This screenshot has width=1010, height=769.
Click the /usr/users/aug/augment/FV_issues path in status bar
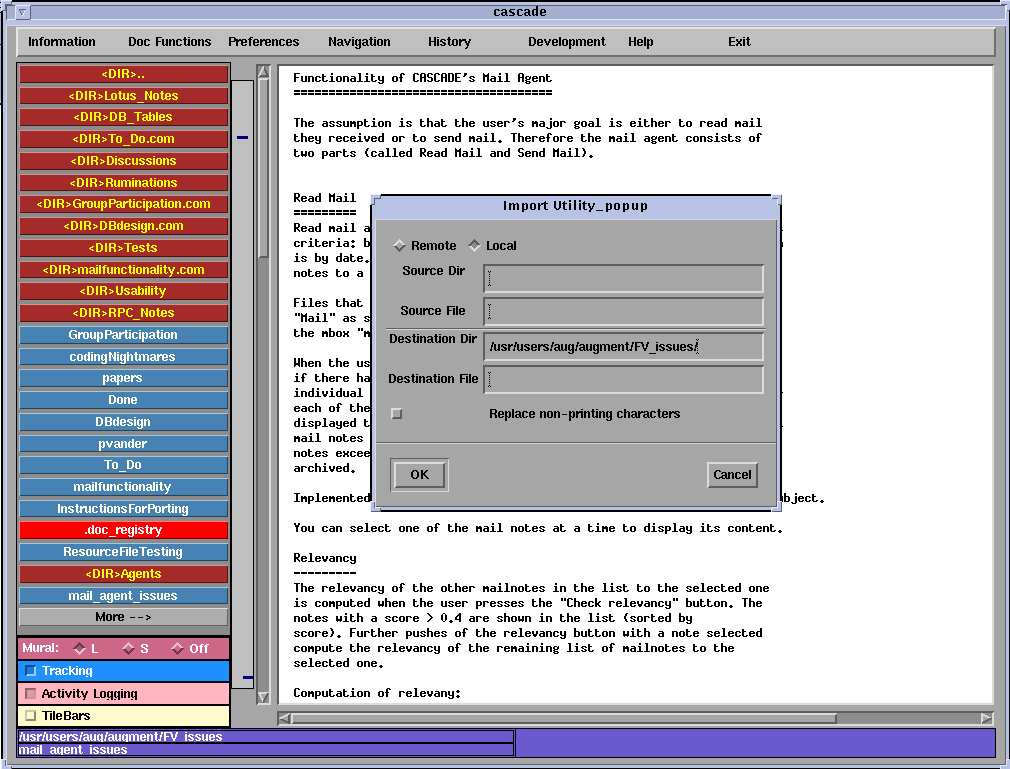[x=120, y=737]
